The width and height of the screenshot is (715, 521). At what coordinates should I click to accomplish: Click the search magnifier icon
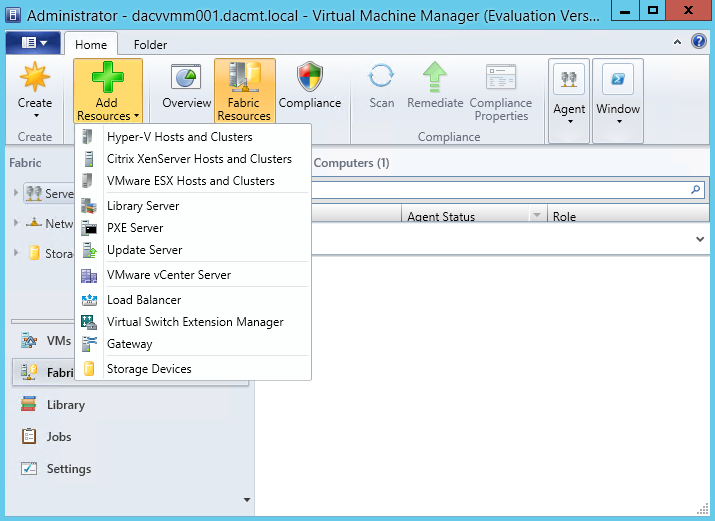pyautogui.click(x=695, y=189)
